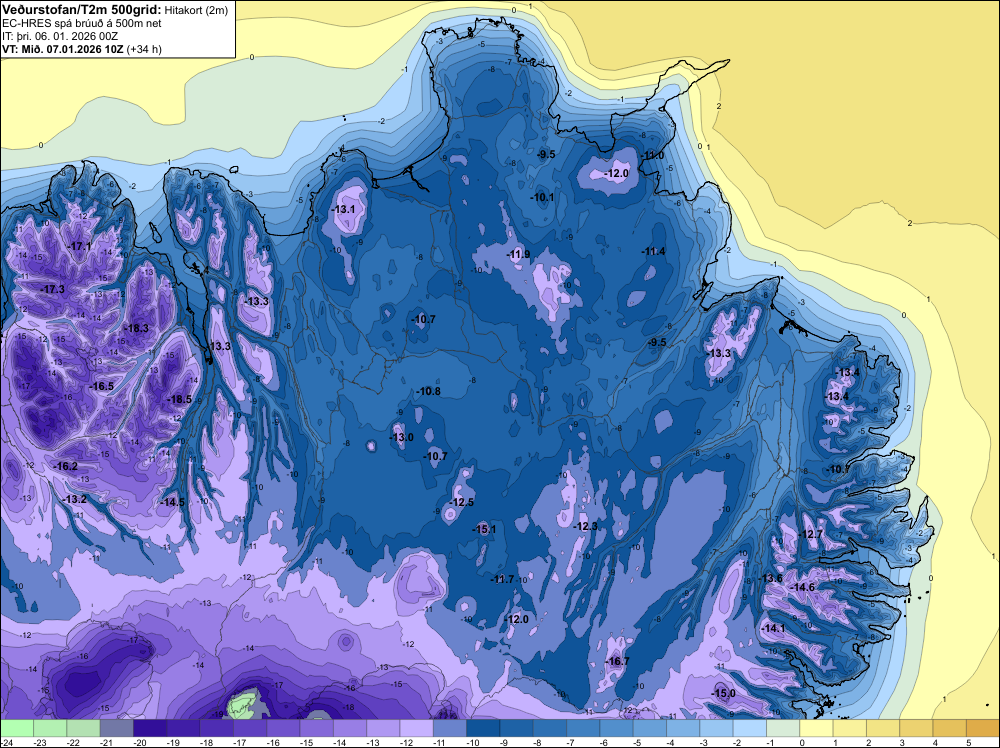Click the -15.0 temperature value
The width and height of the screenshot is (1000, 748).
point(724,693)
